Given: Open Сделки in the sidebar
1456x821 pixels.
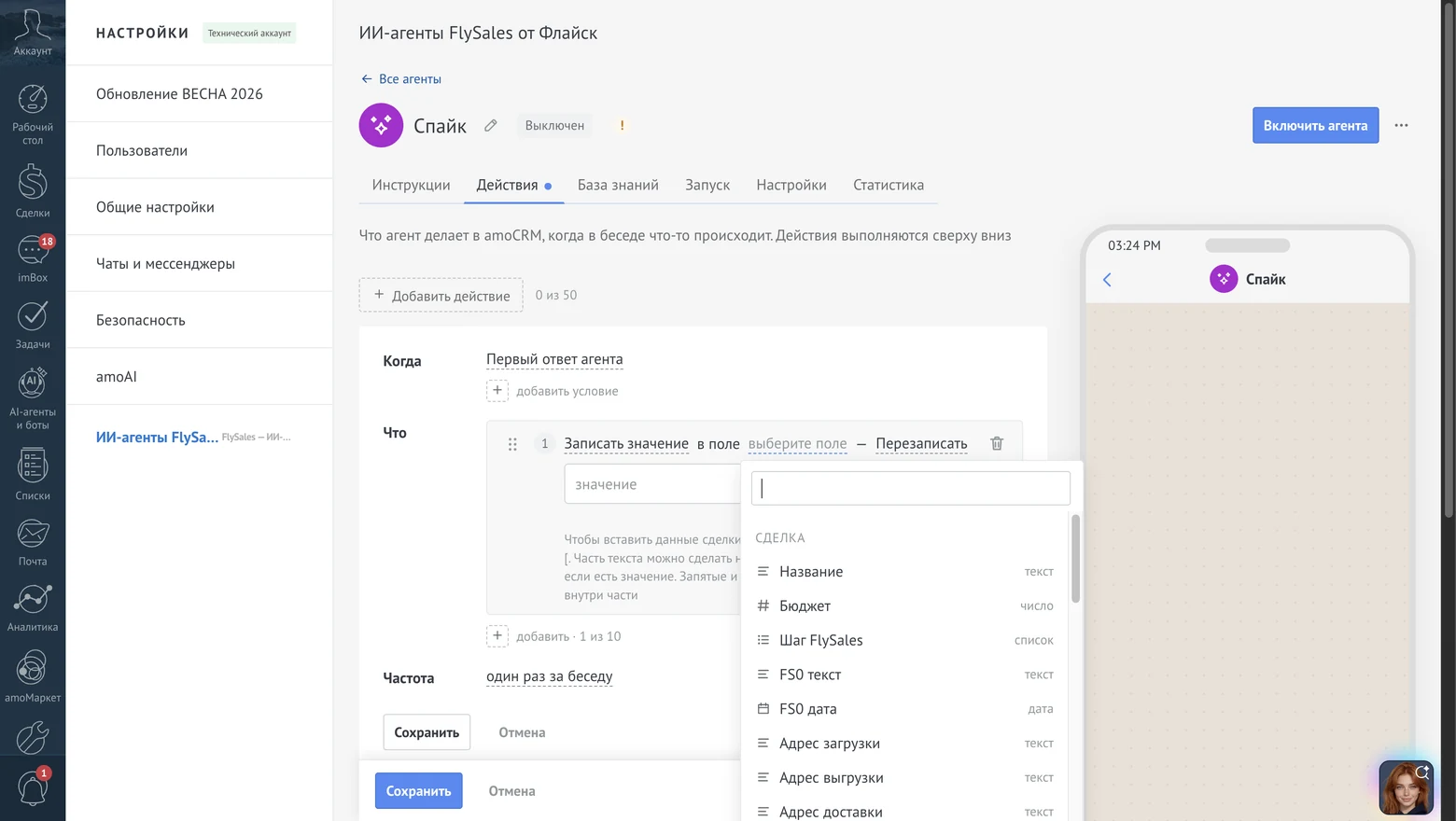Looking at the screenshot, I should (33, 191).
